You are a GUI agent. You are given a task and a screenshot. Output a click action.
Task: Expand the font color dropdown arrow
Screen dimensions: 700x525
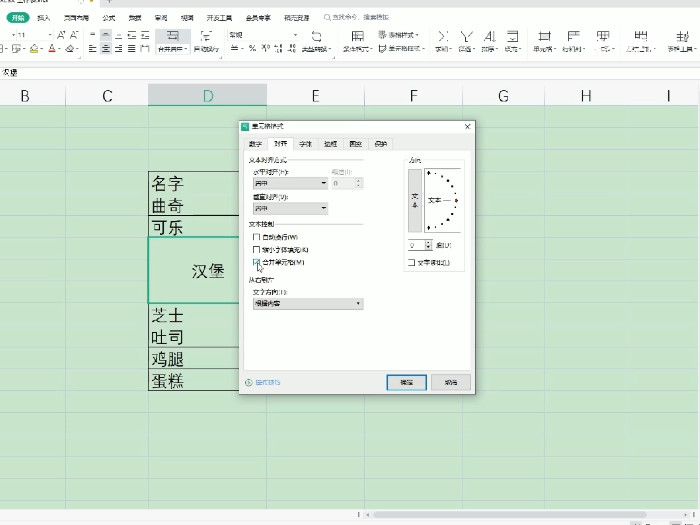(59, 49)
